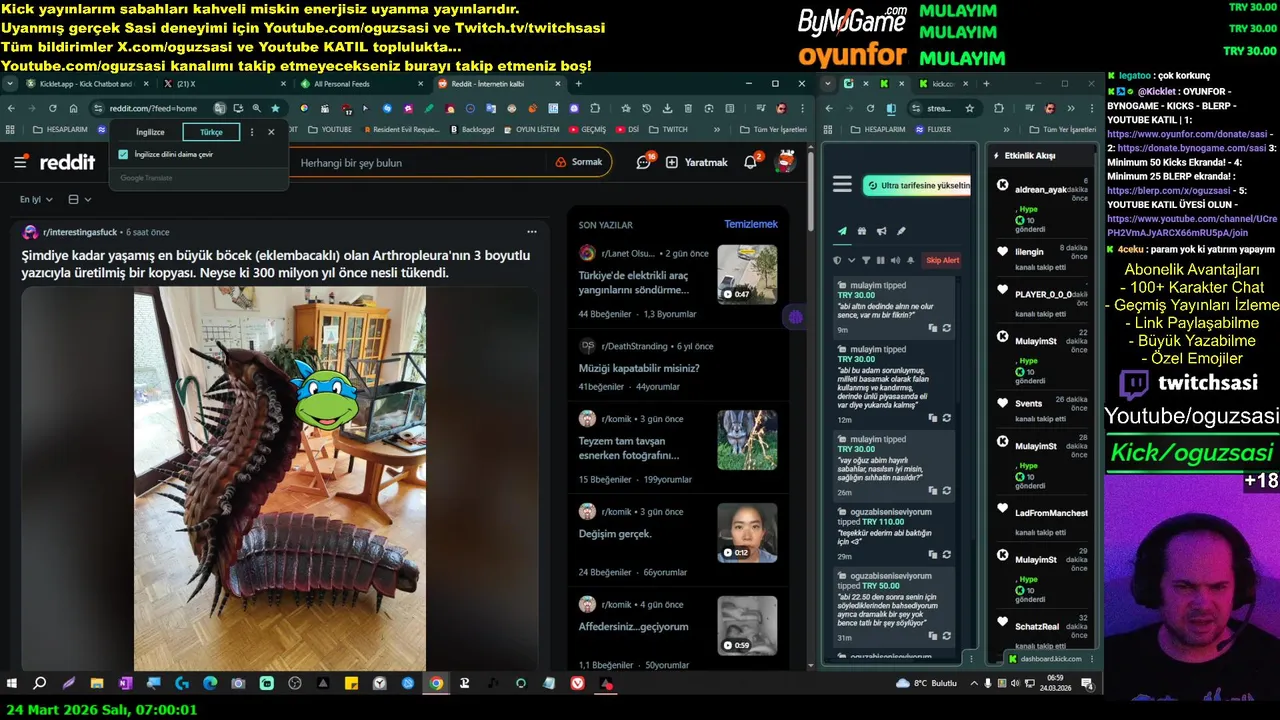Open downloads icon in Reddit window toolbar
The image size is (1280, 720).
tap(667, 108)
